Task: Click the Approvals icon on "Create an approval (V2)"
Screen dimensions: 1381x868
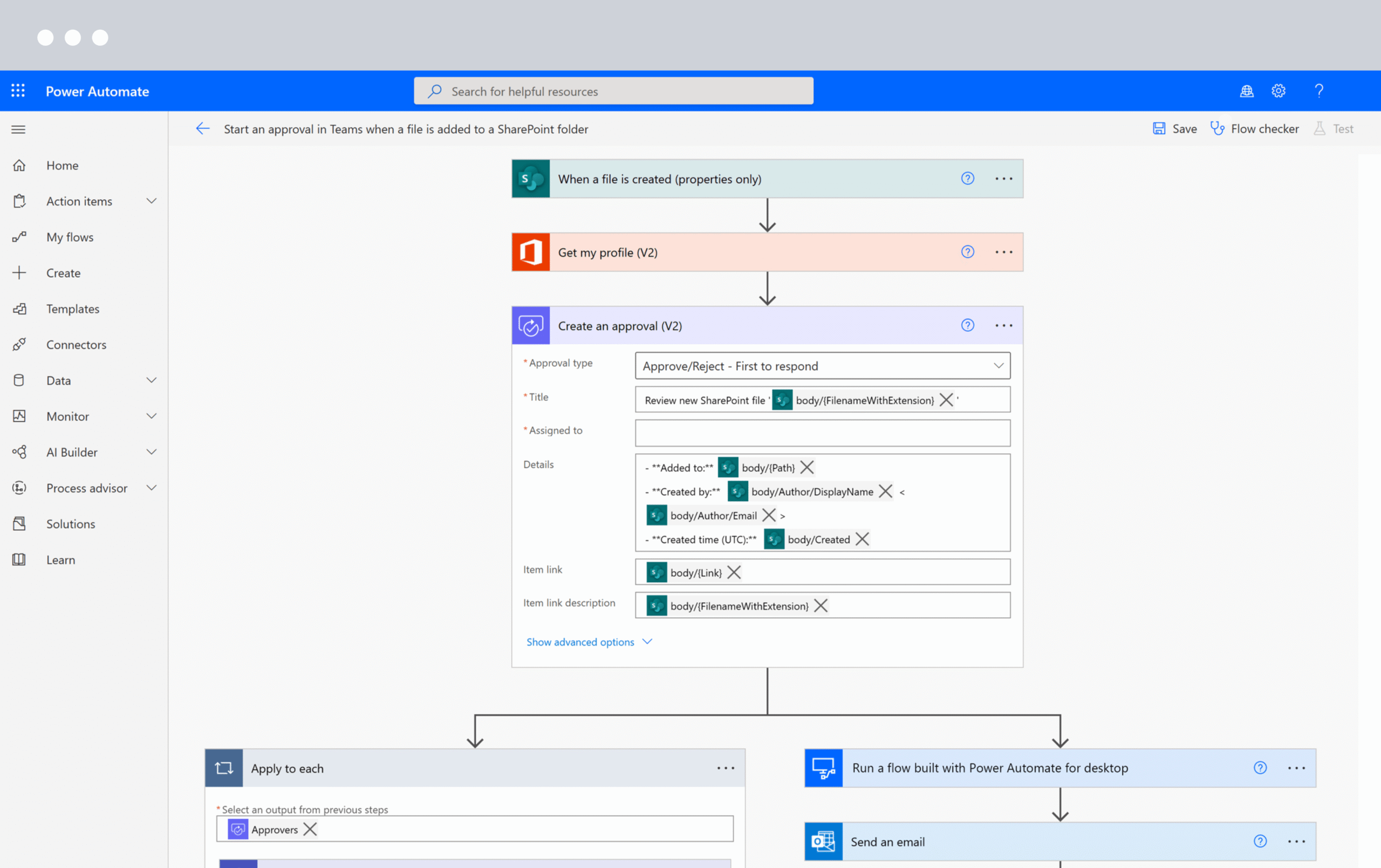Action: coord(530,325)
